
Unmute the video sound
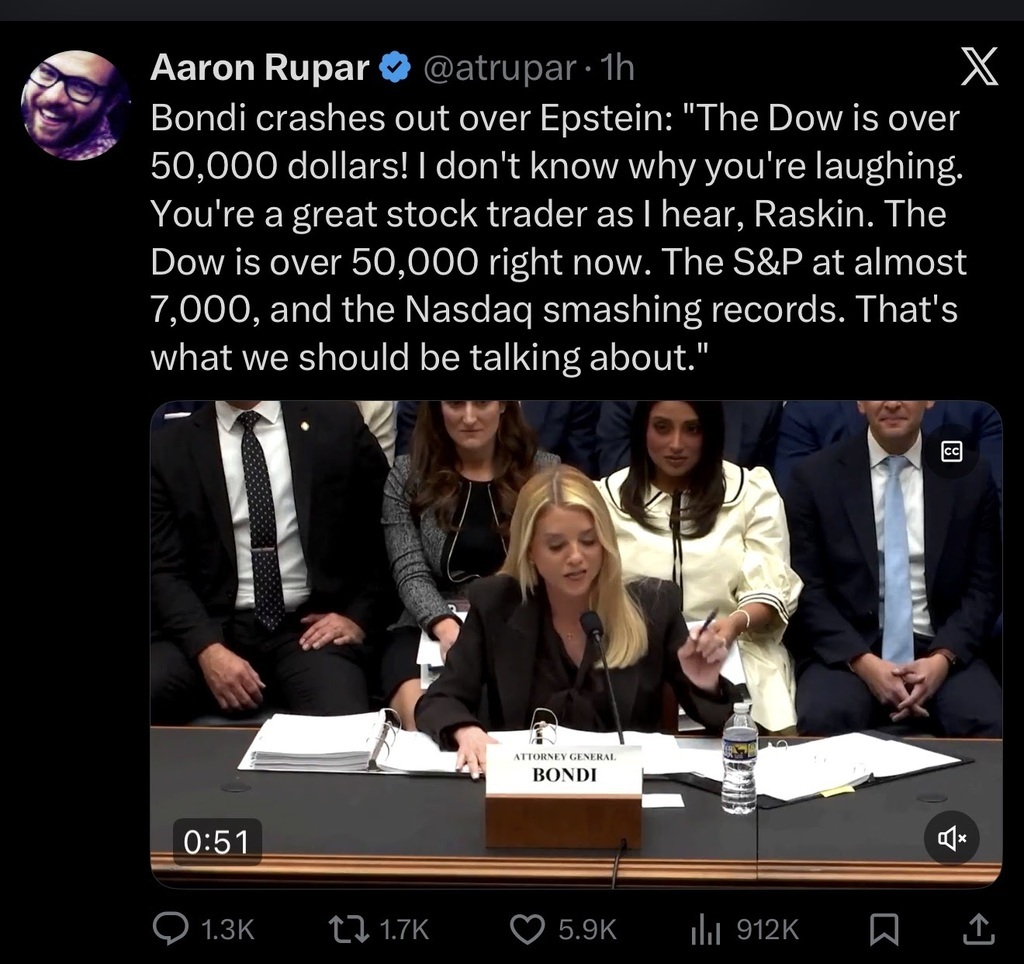pos(952,838)
